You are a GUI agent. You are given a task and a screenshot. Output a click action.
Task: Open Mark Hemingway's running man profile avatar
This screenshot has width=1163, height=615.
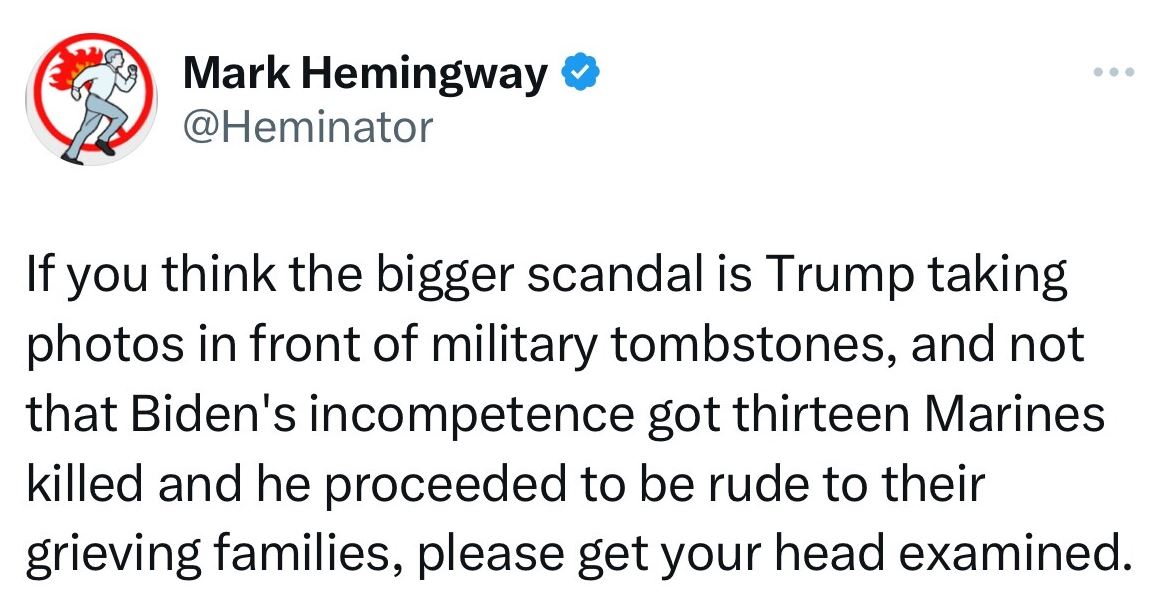click(x=91, y=99)
